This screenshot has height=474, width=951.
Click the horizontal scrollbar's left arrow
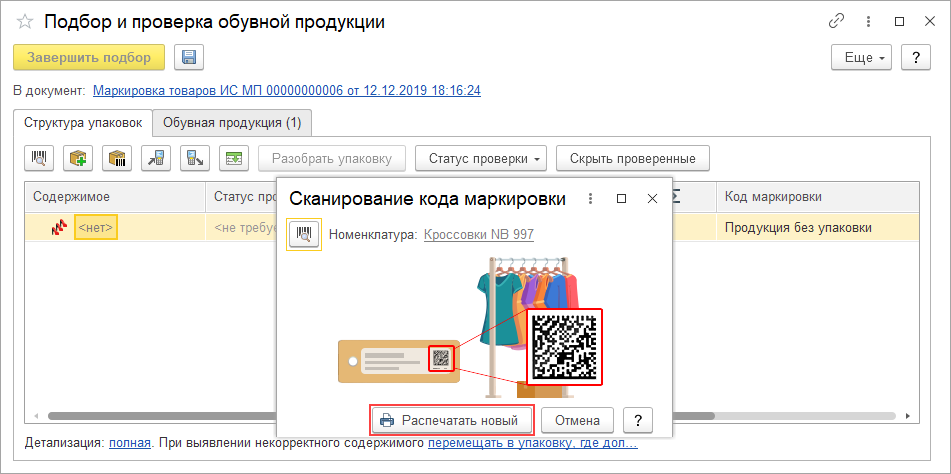click(x=35, y=416)
